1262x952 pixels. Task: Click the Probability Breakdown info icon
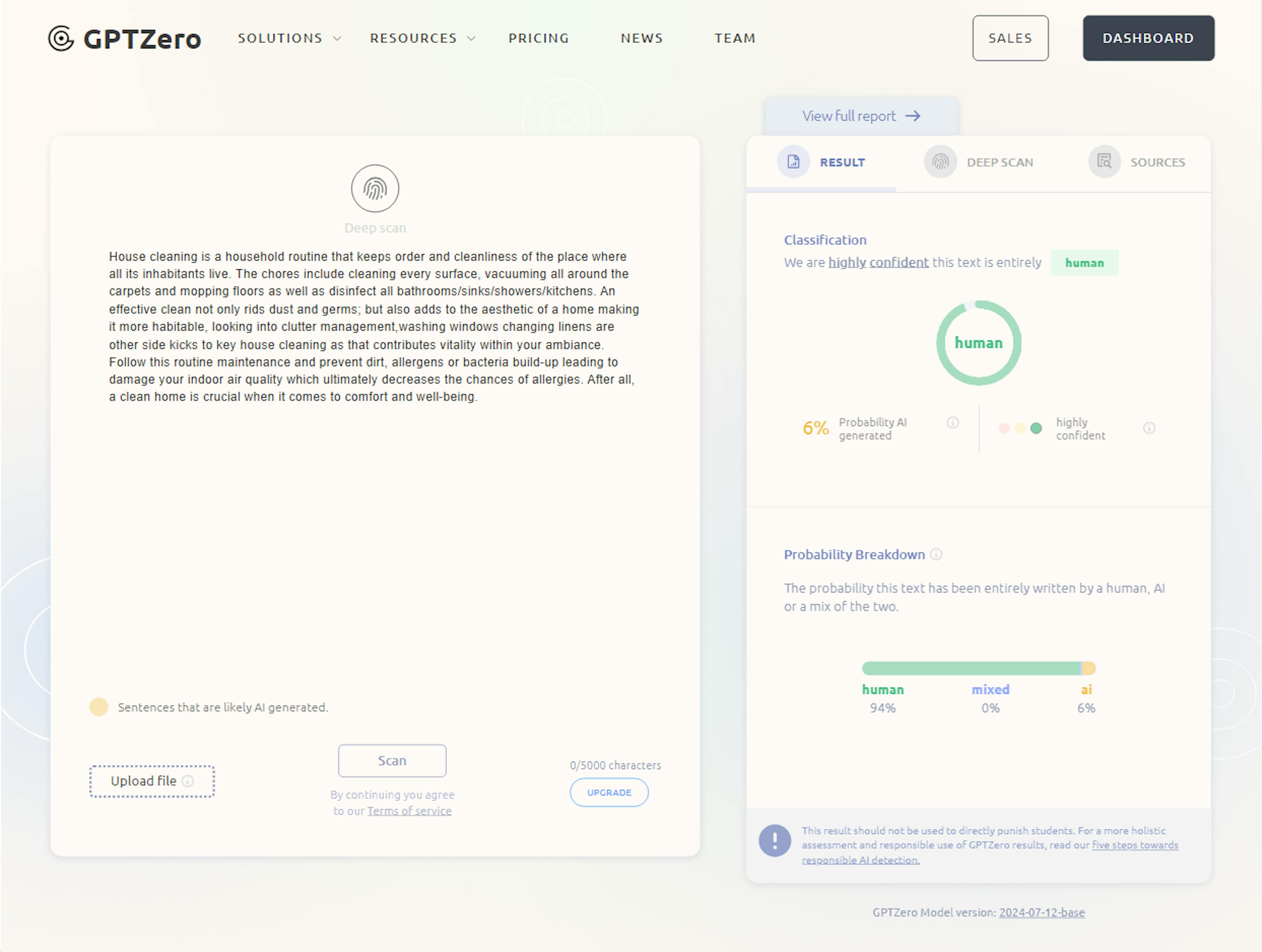(936, 554)
